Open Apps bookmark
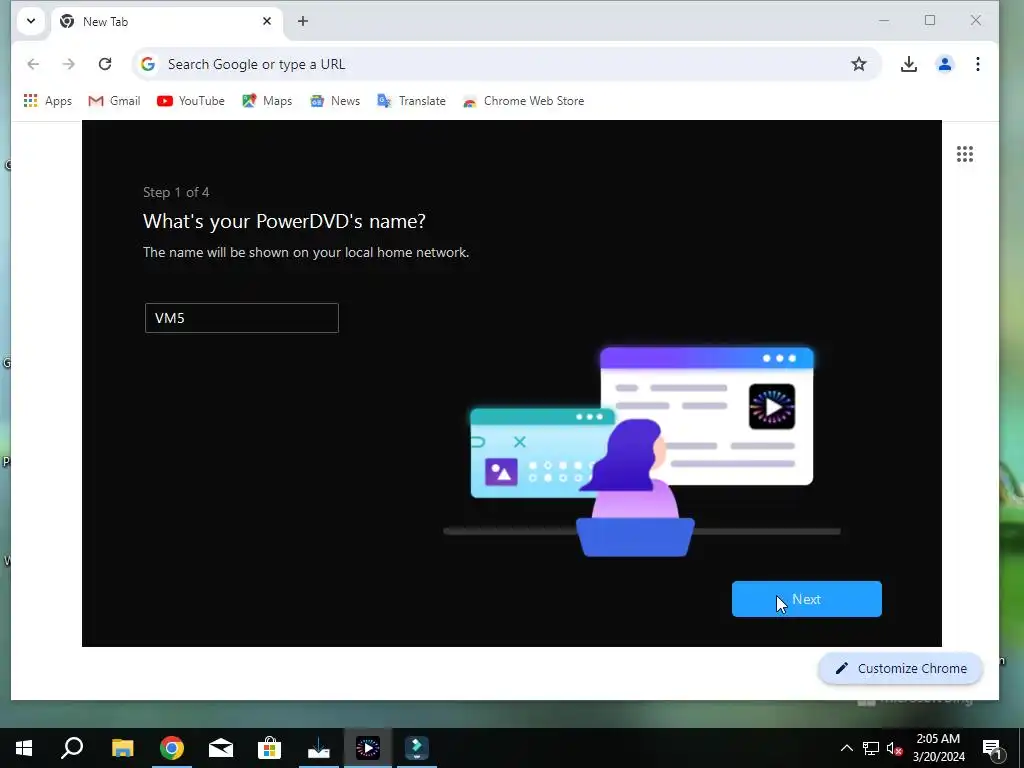The width and height of the screenshot is (1024, 768). (48, 101)
